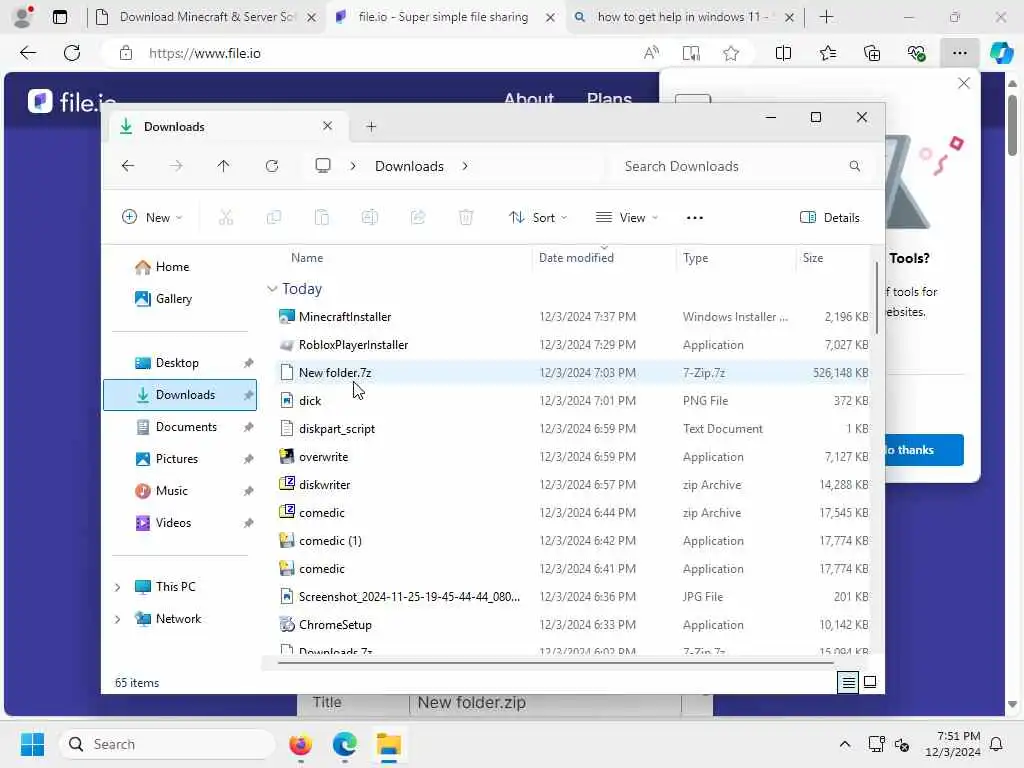The image size is (1024, 768).
Task: Click the Explorer vertical scrollbar
Action: [876, 297]
